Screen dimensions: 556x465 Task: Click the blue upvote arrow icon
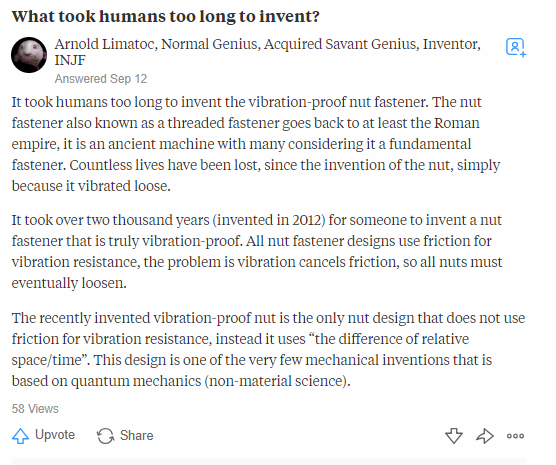point(21,436)
